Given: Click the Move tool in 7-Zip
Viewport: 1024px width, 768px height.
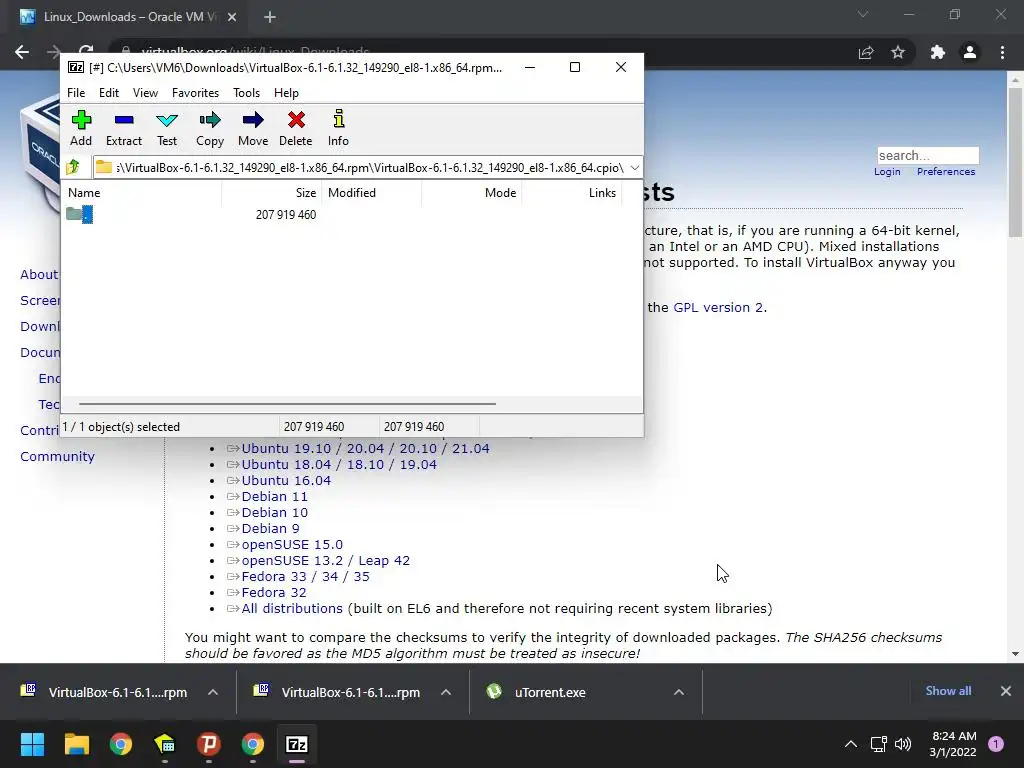Looking at the screenshot, I should pyautogui.click(x=253, y=128).
